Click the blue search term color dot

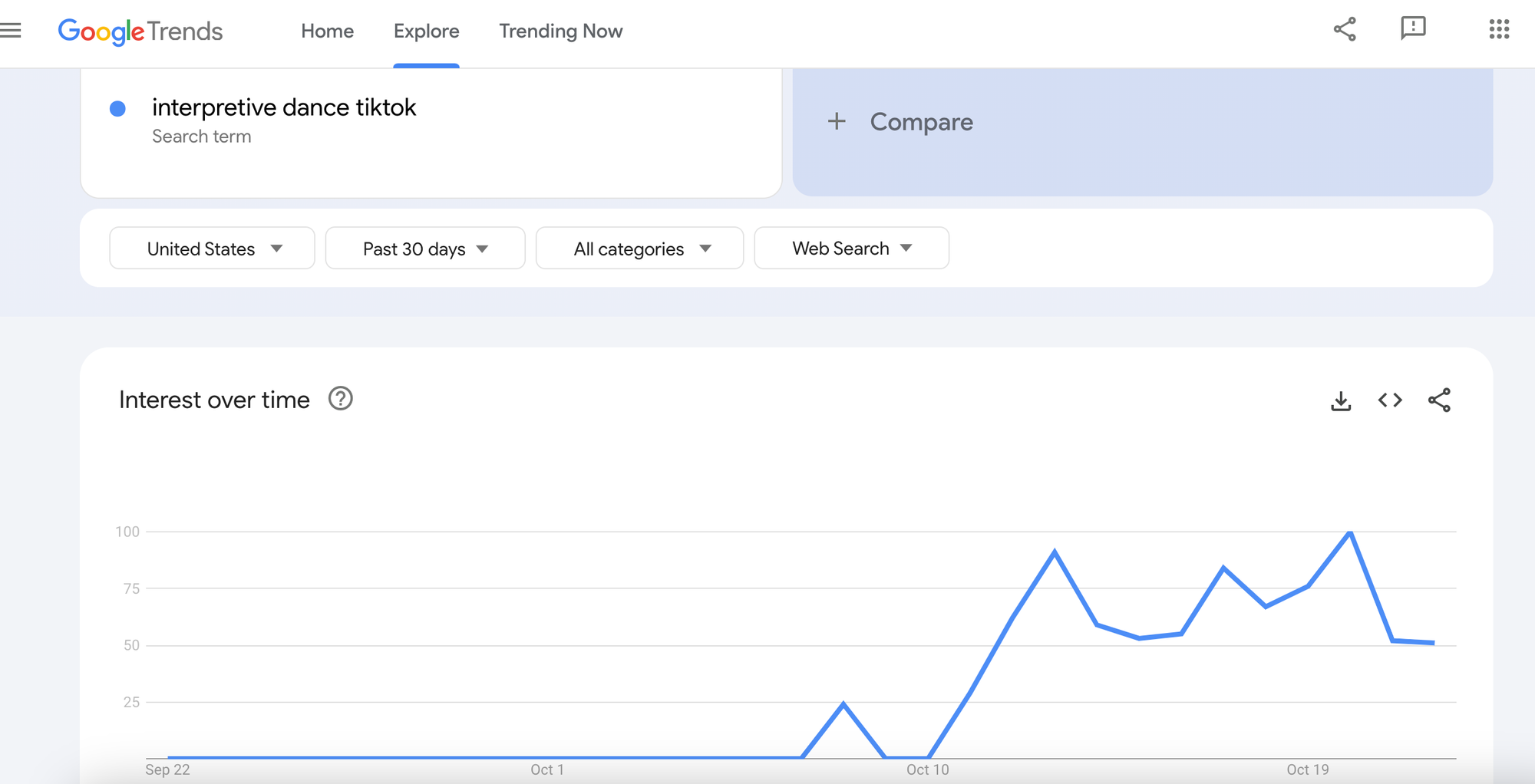coord(117,109)
